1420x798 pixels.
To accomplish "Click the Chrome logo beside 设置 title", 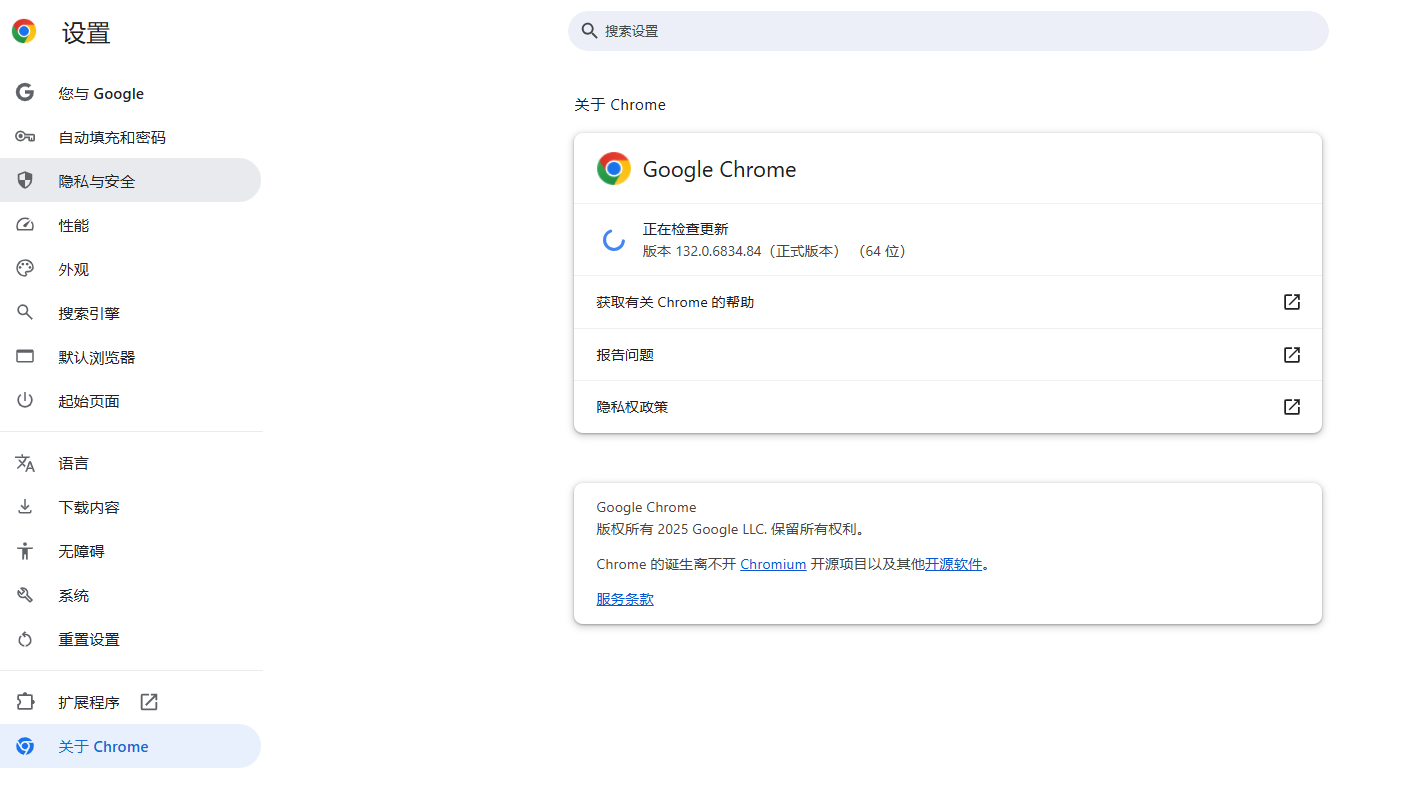I will click(24, 32).
